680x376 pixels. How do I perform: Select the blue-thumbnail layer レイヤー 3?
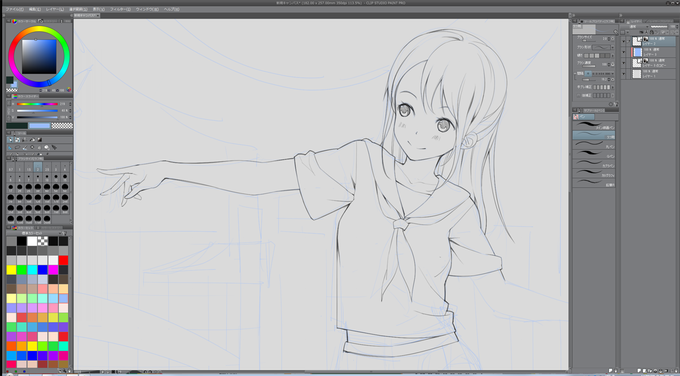(x=654, y=52)
